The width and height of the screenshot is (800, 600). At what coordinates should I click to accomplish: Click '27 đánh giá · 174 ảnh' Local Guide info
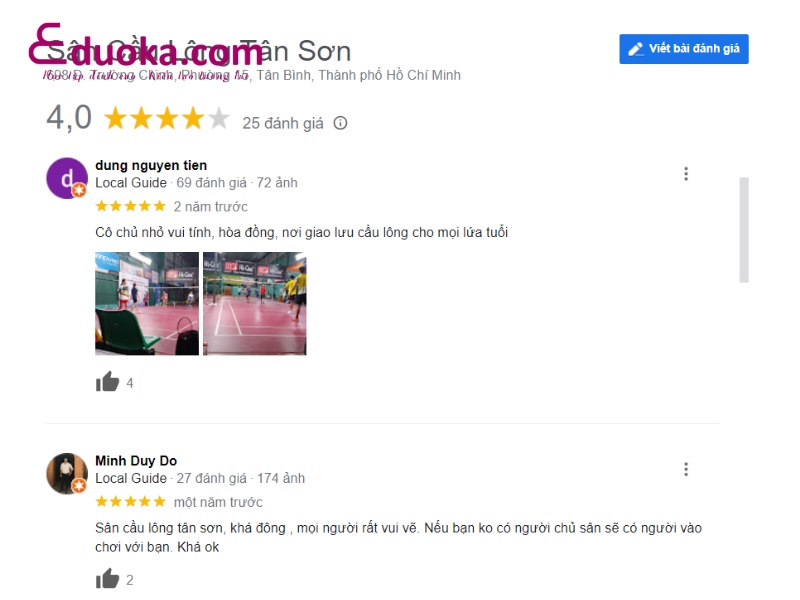(240, 478)
